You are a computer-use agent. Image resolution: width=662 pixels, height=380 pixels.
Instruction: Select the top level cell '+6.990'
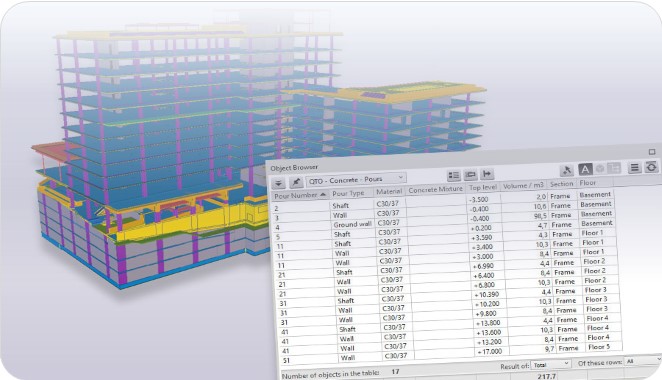pos(483,266)
